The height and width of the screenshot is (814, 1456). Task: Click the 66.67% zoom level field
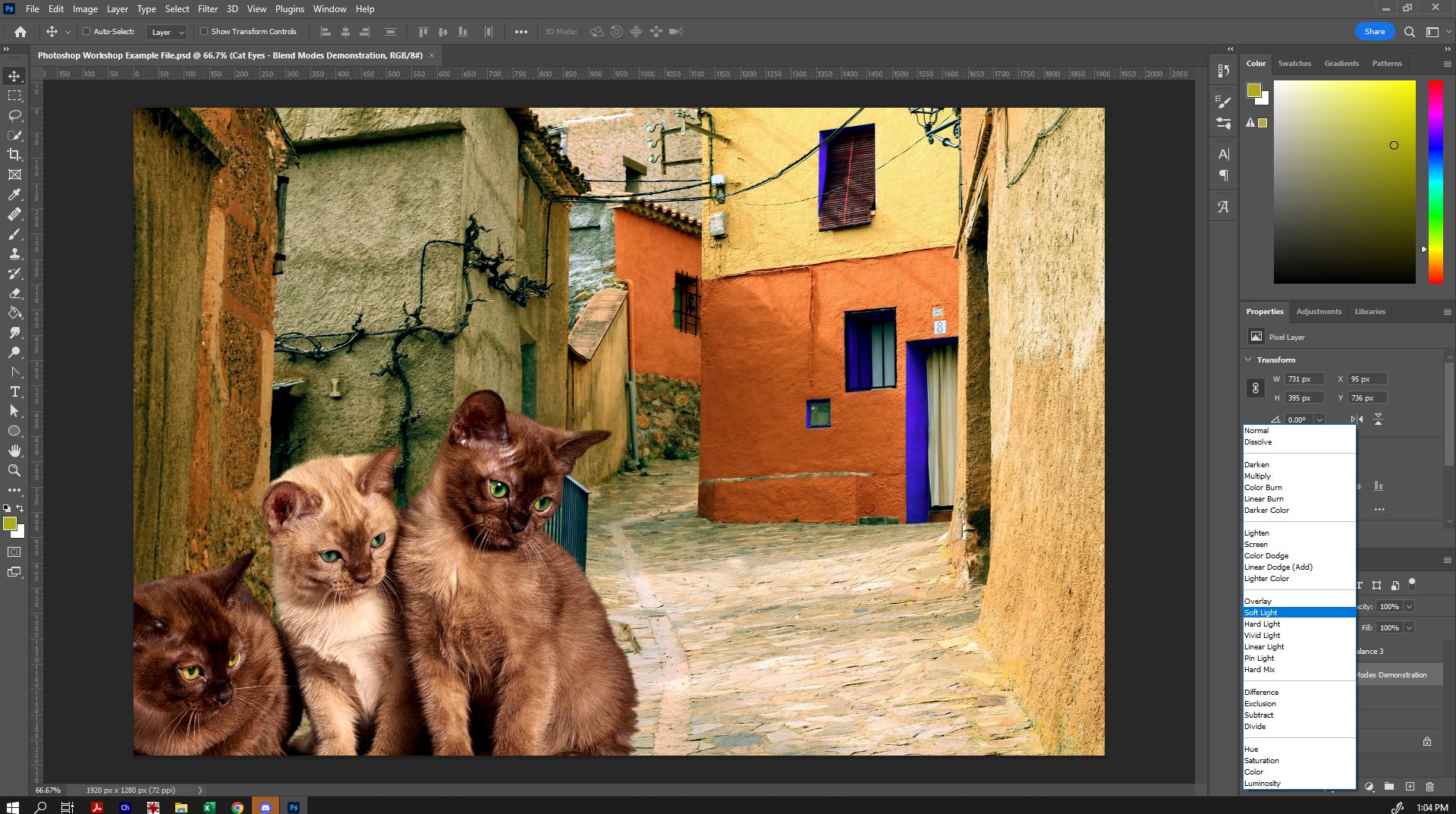coord(48,790)
